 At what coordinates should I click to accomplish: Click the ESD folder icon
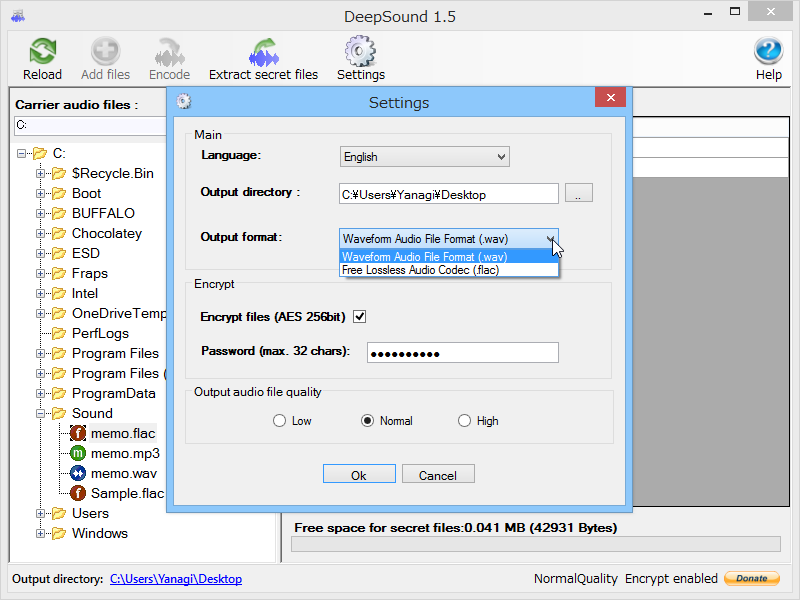click(59, 253)
